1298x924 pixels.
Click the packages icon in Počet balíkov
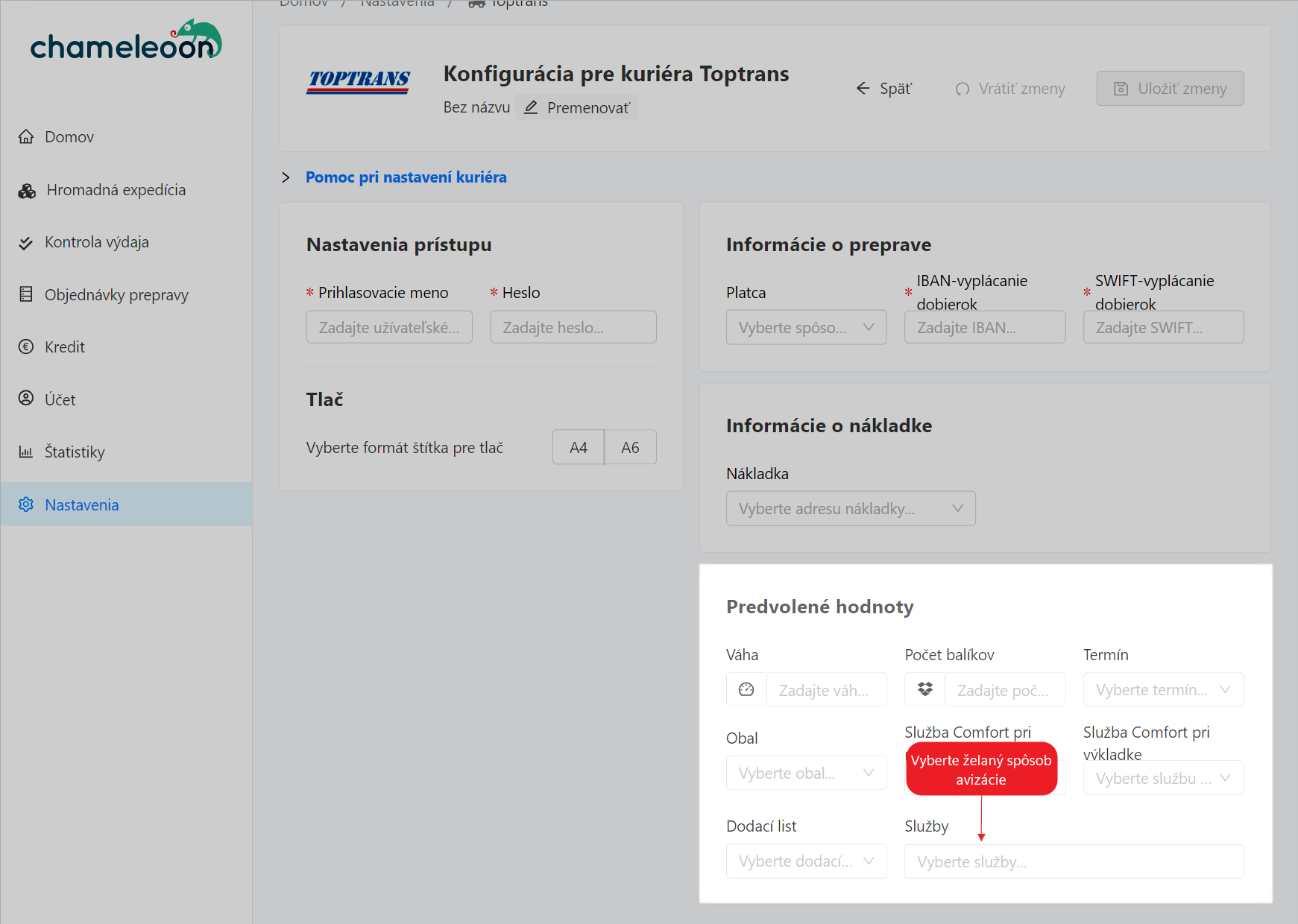(925, 689)
